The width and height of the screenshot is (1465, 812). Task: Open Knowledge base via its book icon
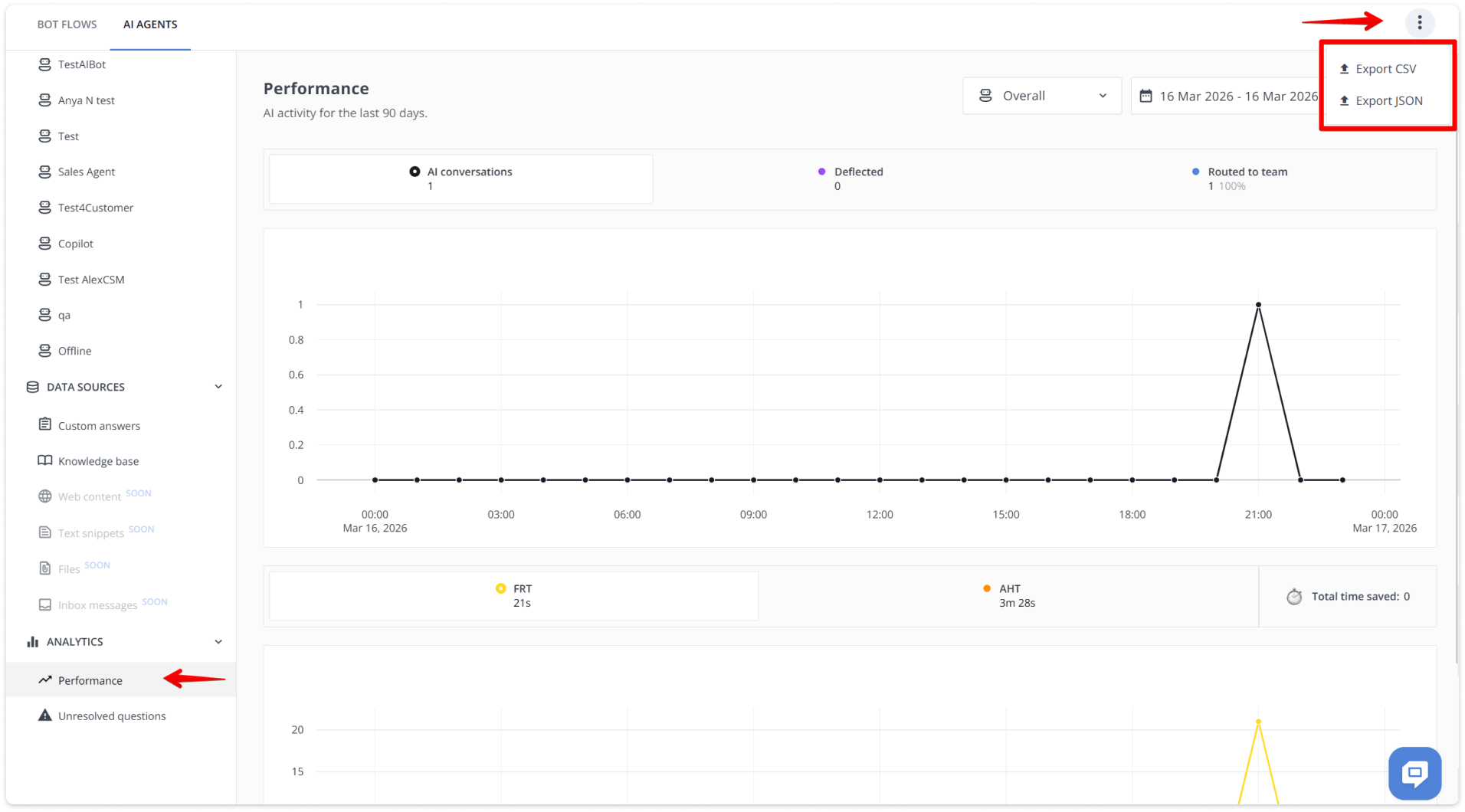(x=45, y=460)
